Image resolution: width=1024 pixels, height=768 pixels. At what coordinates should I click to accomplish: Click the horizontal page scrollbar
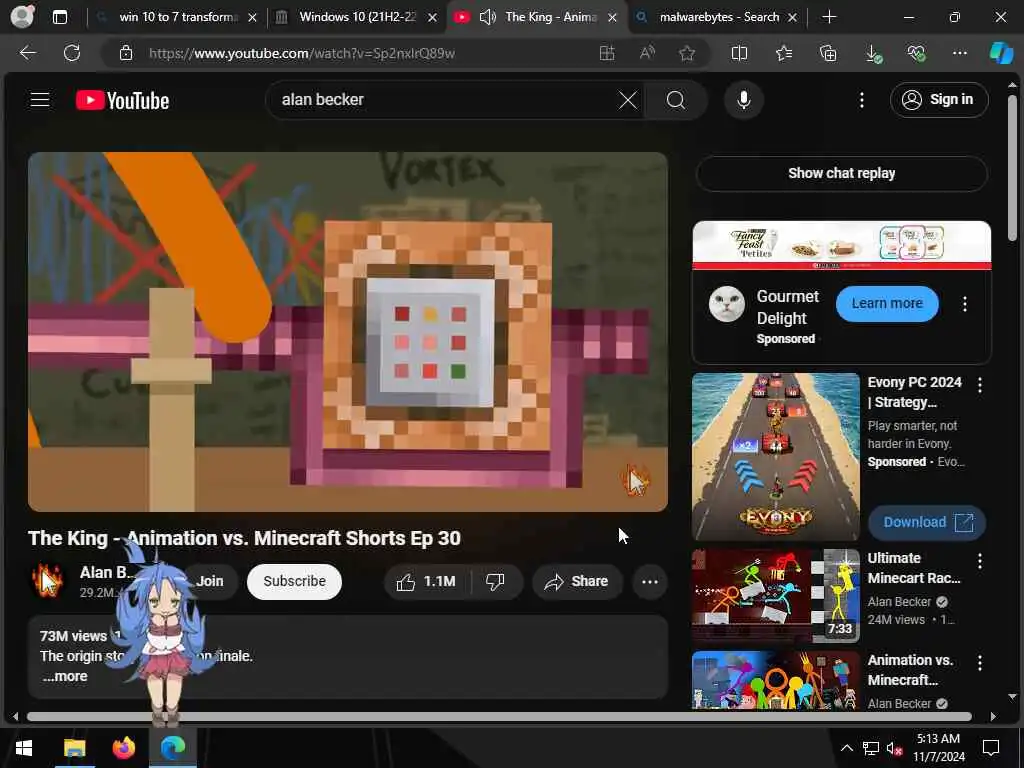[500, 716]
